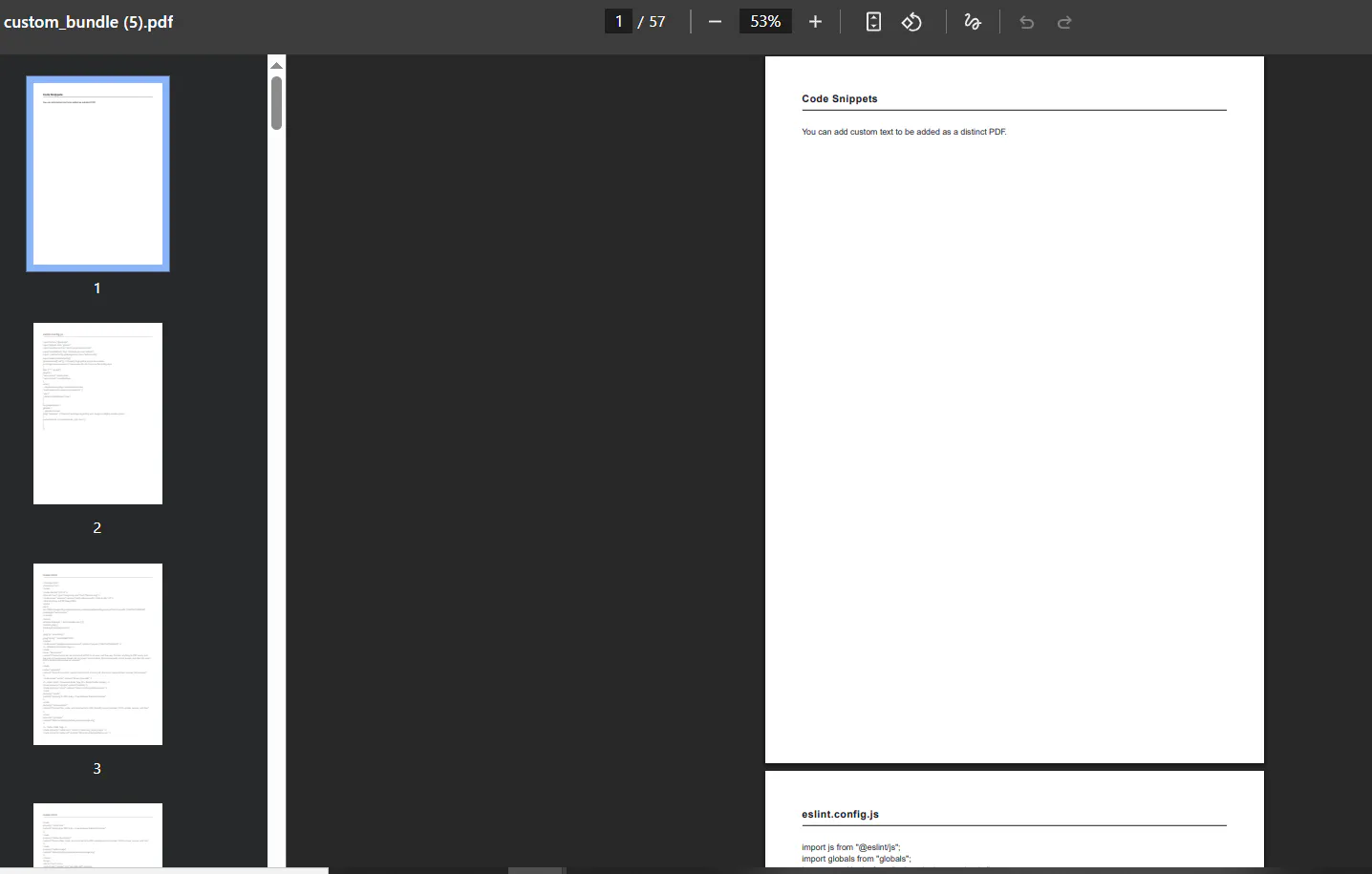Click the undo arrow icon

[1027, 21]
